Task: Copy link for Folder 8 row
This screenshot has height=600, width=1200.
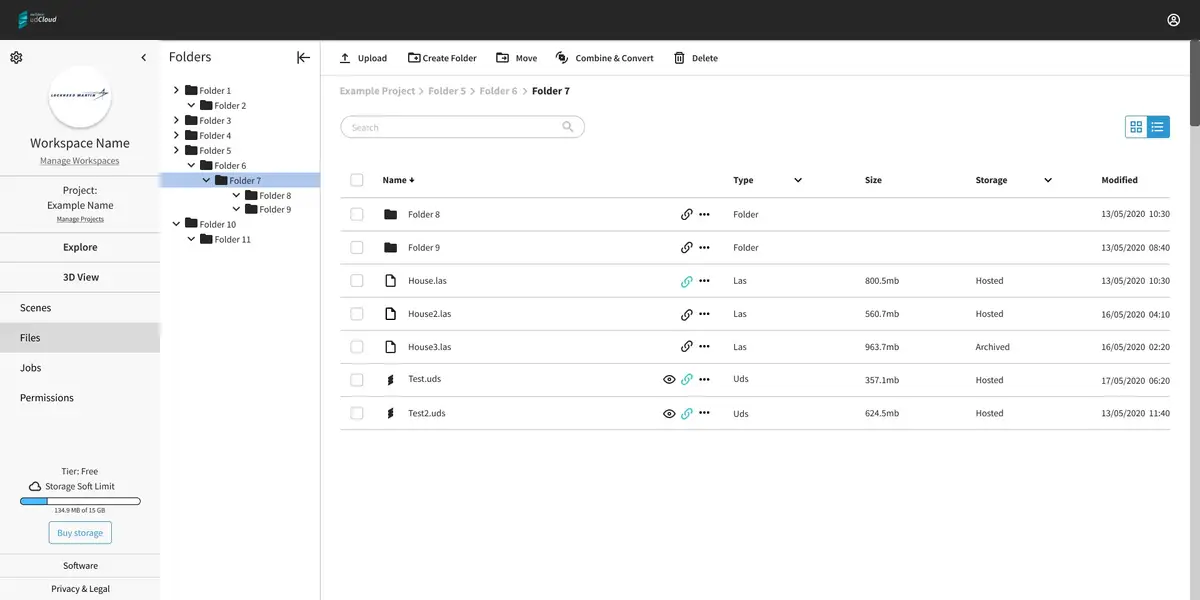Action: pyautogui.click(x=687, y=215)
